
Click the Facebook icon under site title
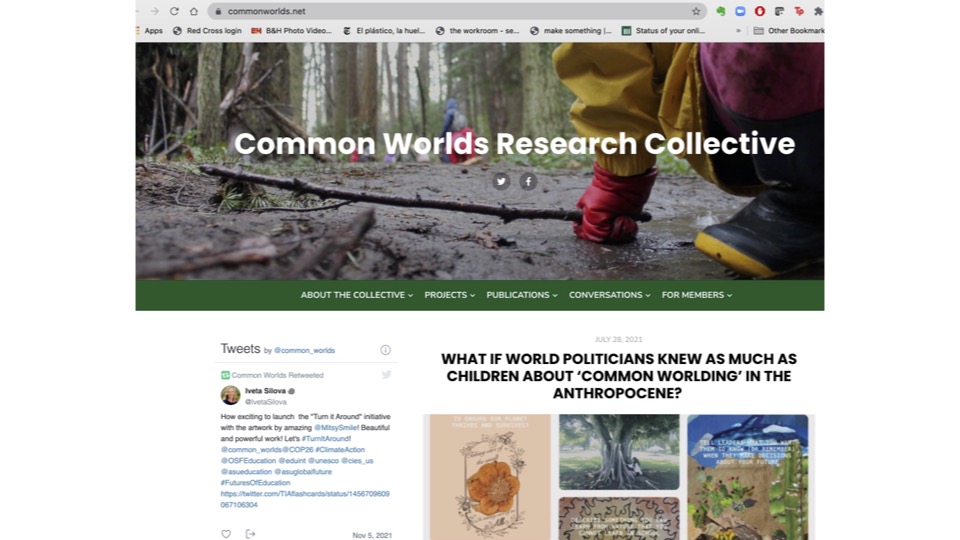pyautogui.click(x=528, y=181)
